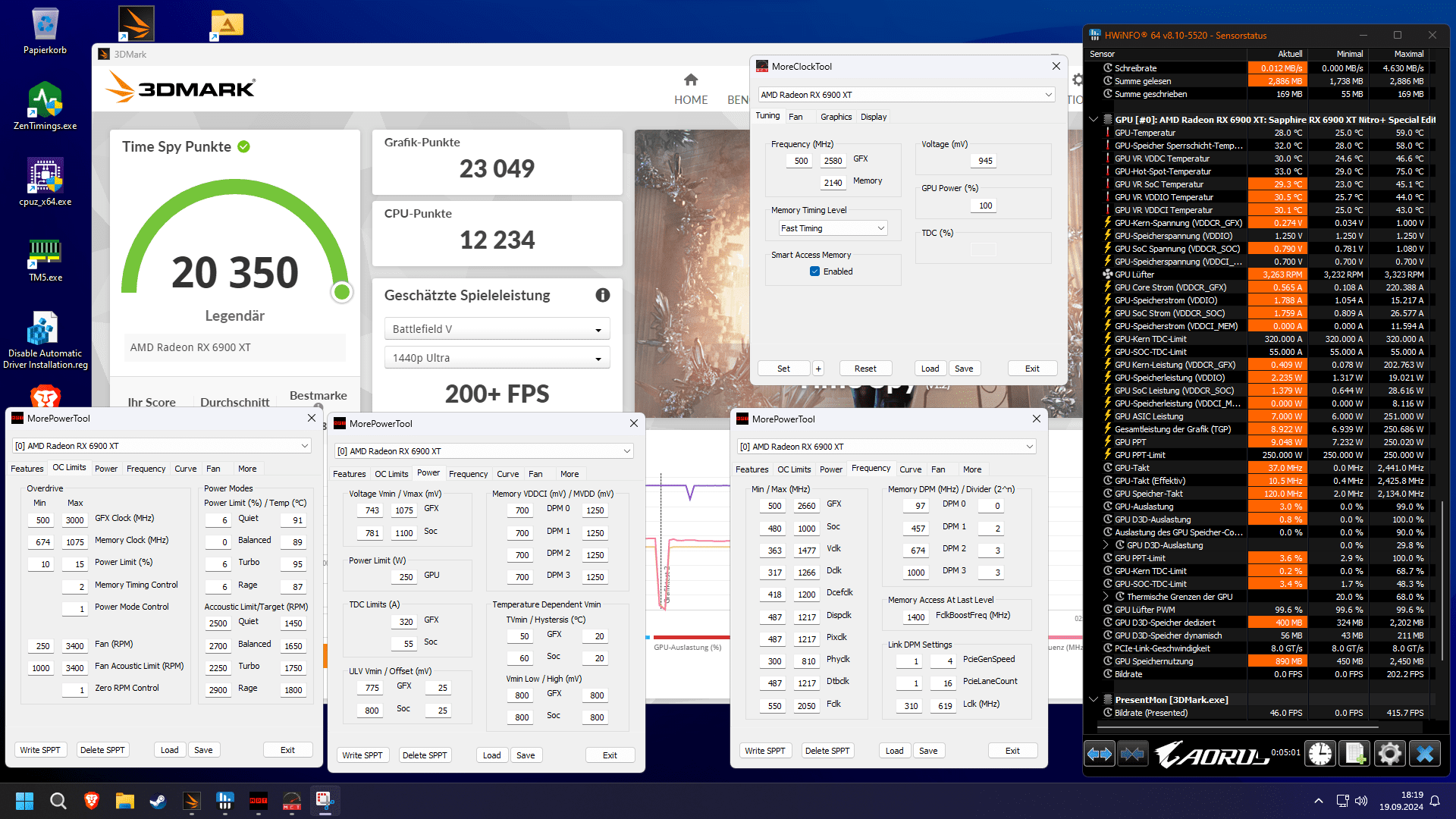The image size is (1456, 819).
Task: Open HWiNFO sensor settings gear icon
Action: pos(1390,754)
